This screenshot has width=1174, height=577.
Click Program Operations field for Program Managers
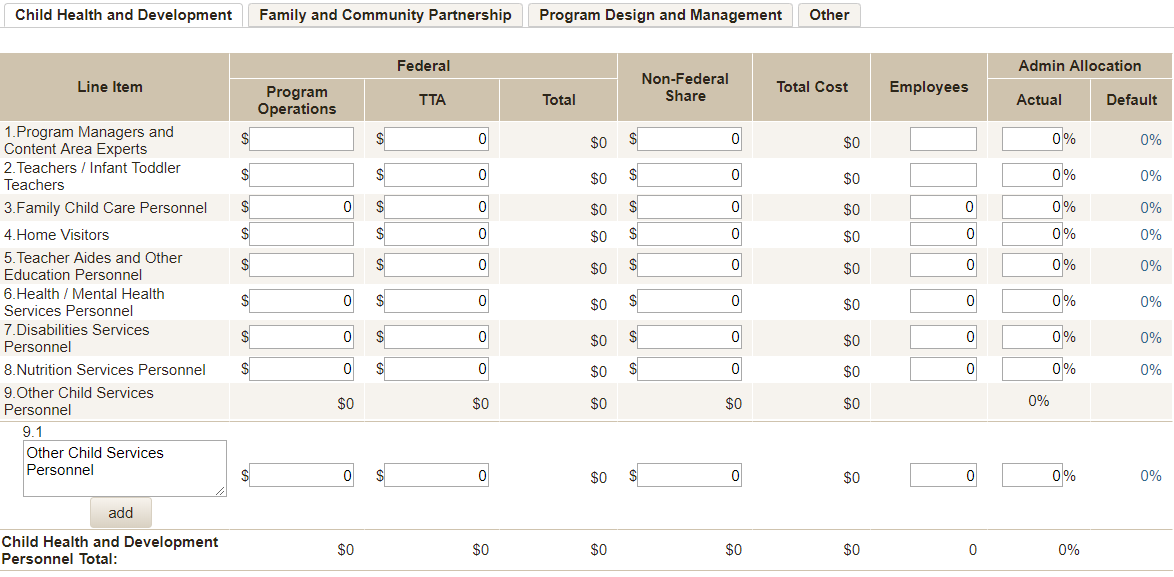click(x=301, y=139)
